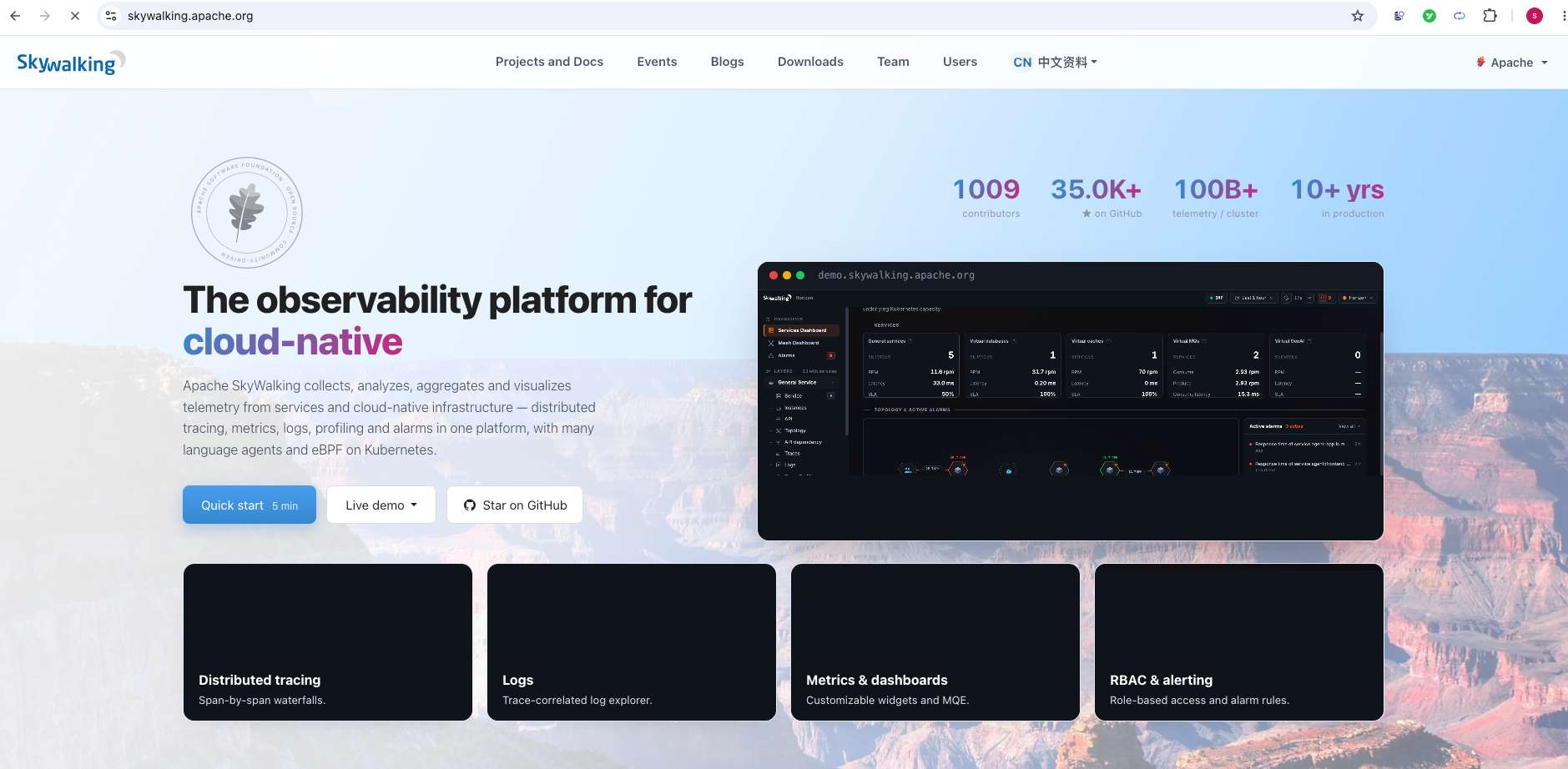Viewport: 1568px width, 769px height.
Task: Open the Logs feature card
Action: (x=632, y=642)
